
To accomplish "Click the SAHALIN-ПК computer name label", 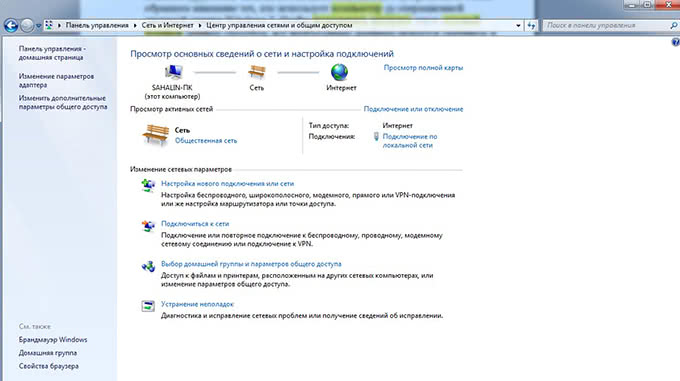I will click(x=172, y=87).
